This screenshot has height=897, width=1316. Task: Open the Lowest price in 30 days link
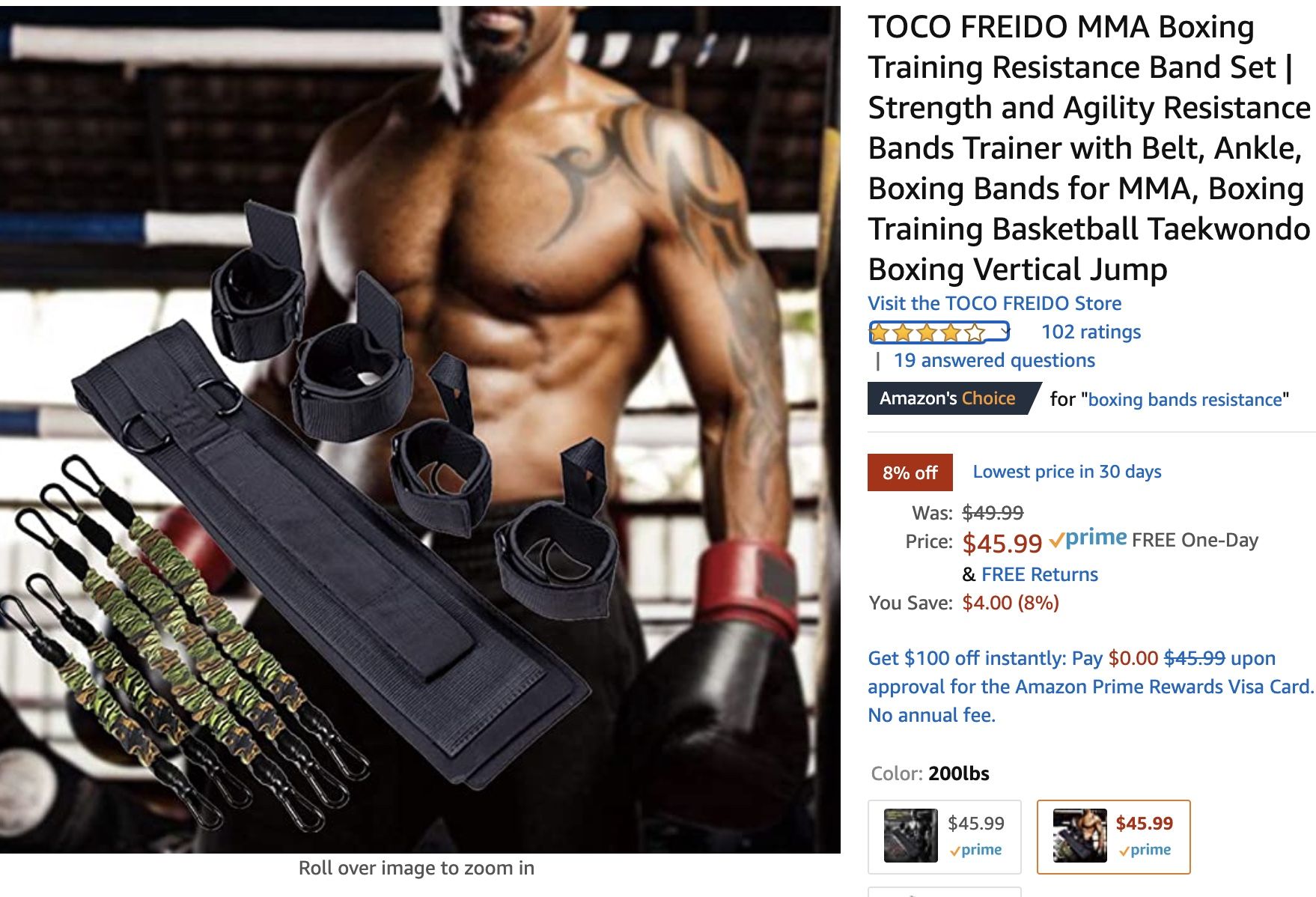(x=1067, y=471)
